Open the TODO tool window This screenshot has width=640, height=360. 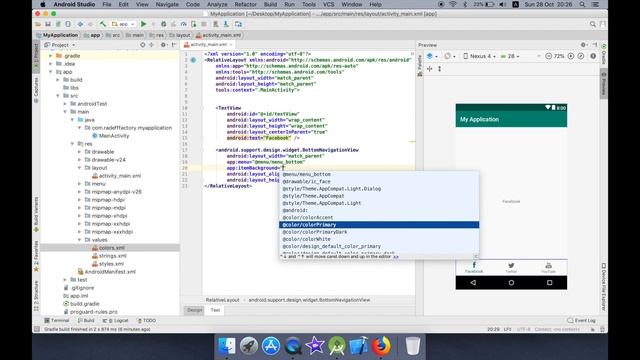point(147,320)
